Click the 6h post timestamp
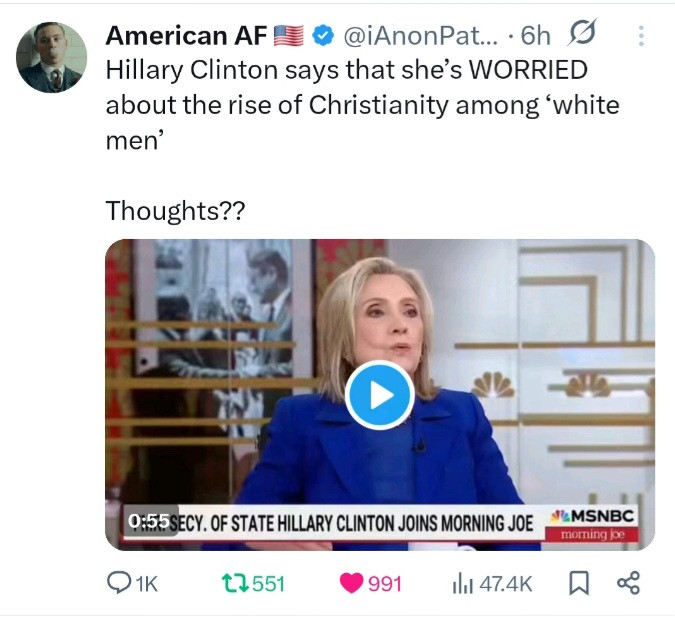 [536, 35]
